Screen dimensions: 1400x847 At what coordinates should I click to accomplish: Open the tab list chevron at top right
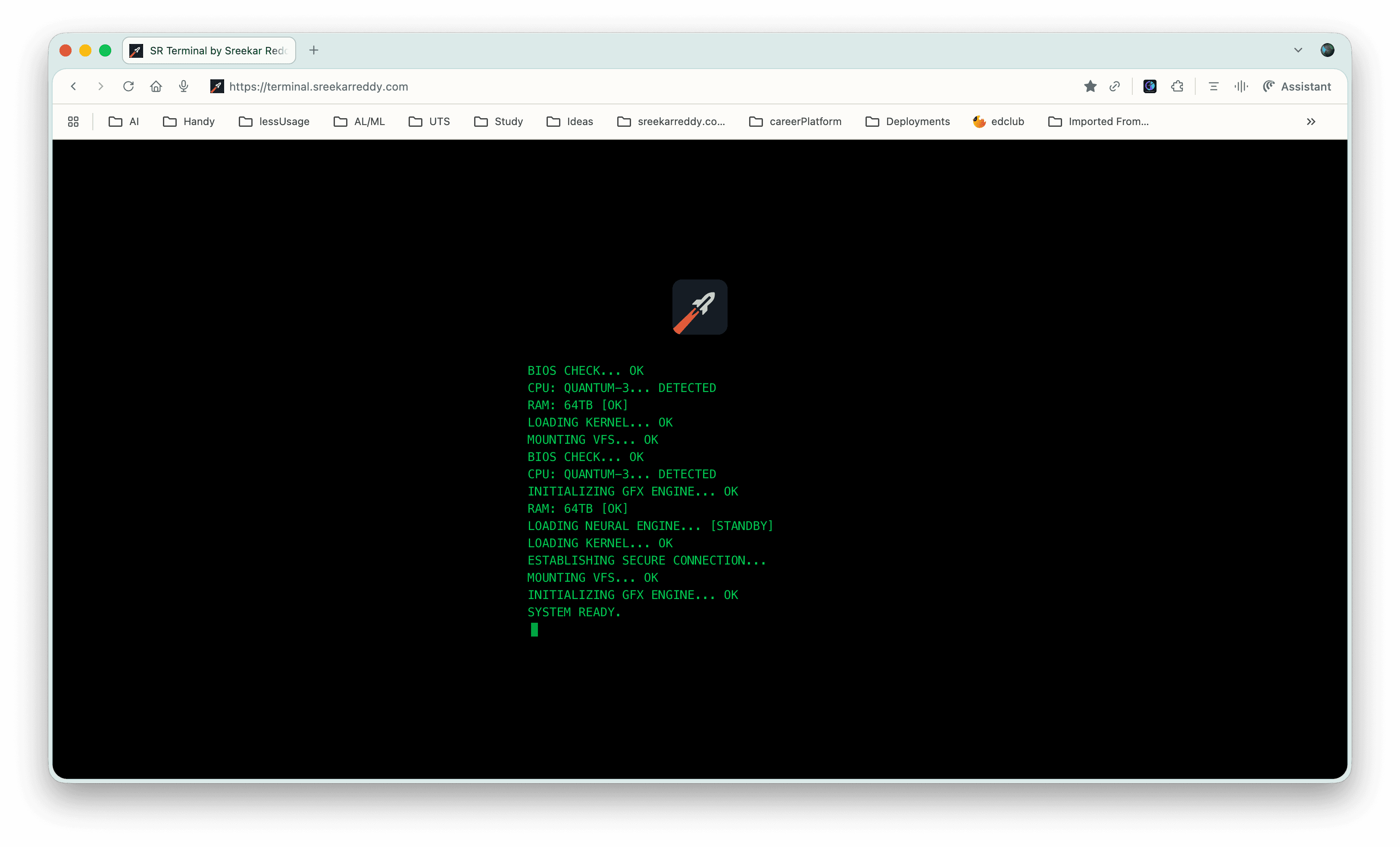click(x=1298, y=50)
